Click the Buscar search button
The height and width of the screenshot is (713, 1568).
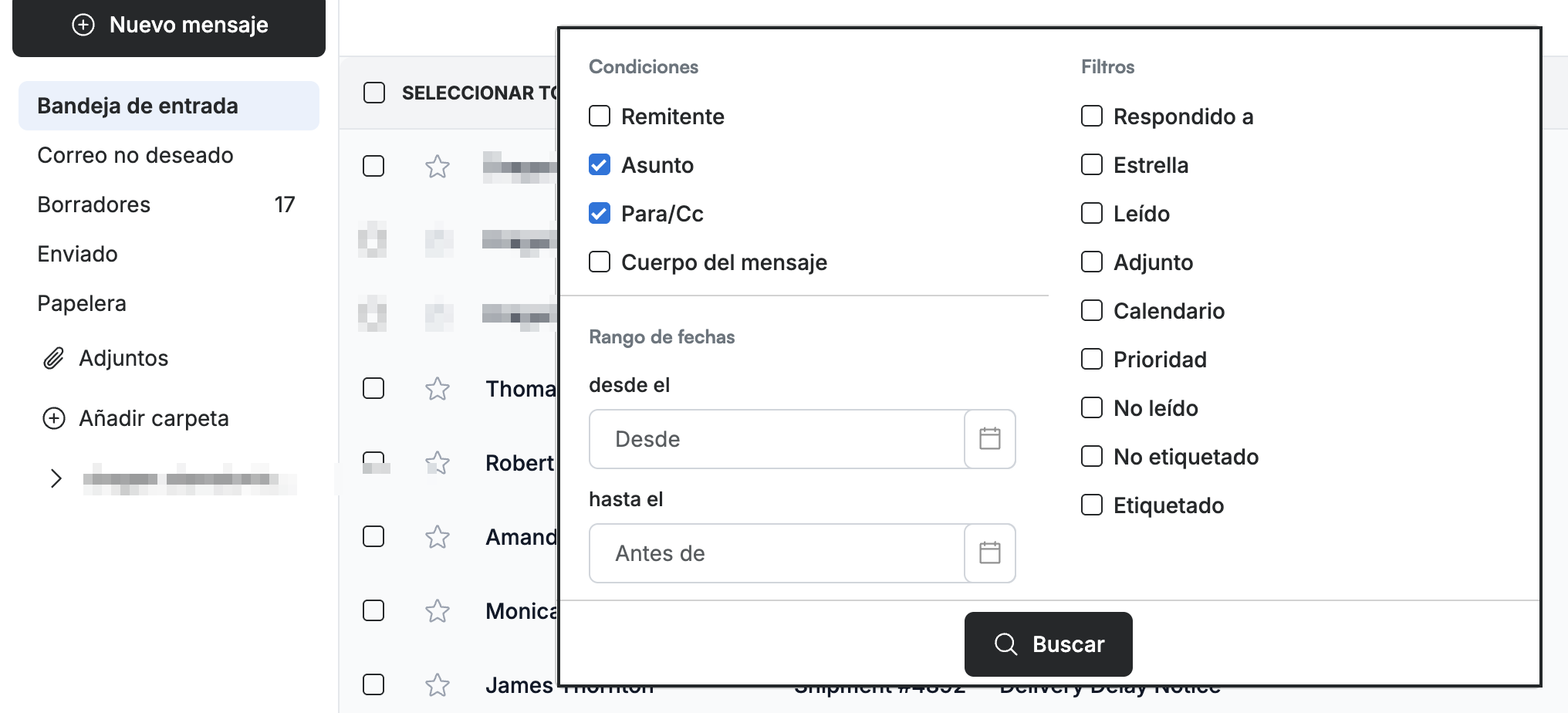pyautogui.click(x=1049, y=644)
